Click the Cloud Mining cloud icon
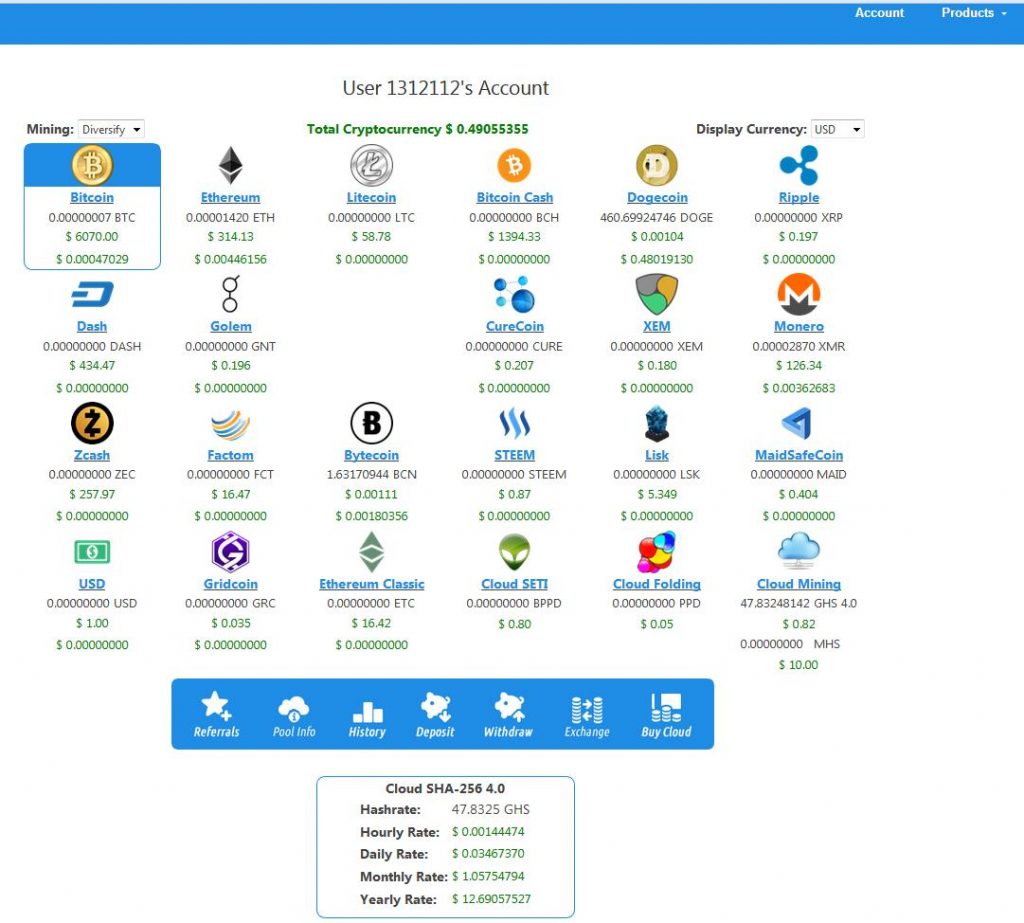Screen dimensions: 1024x923 799,551
